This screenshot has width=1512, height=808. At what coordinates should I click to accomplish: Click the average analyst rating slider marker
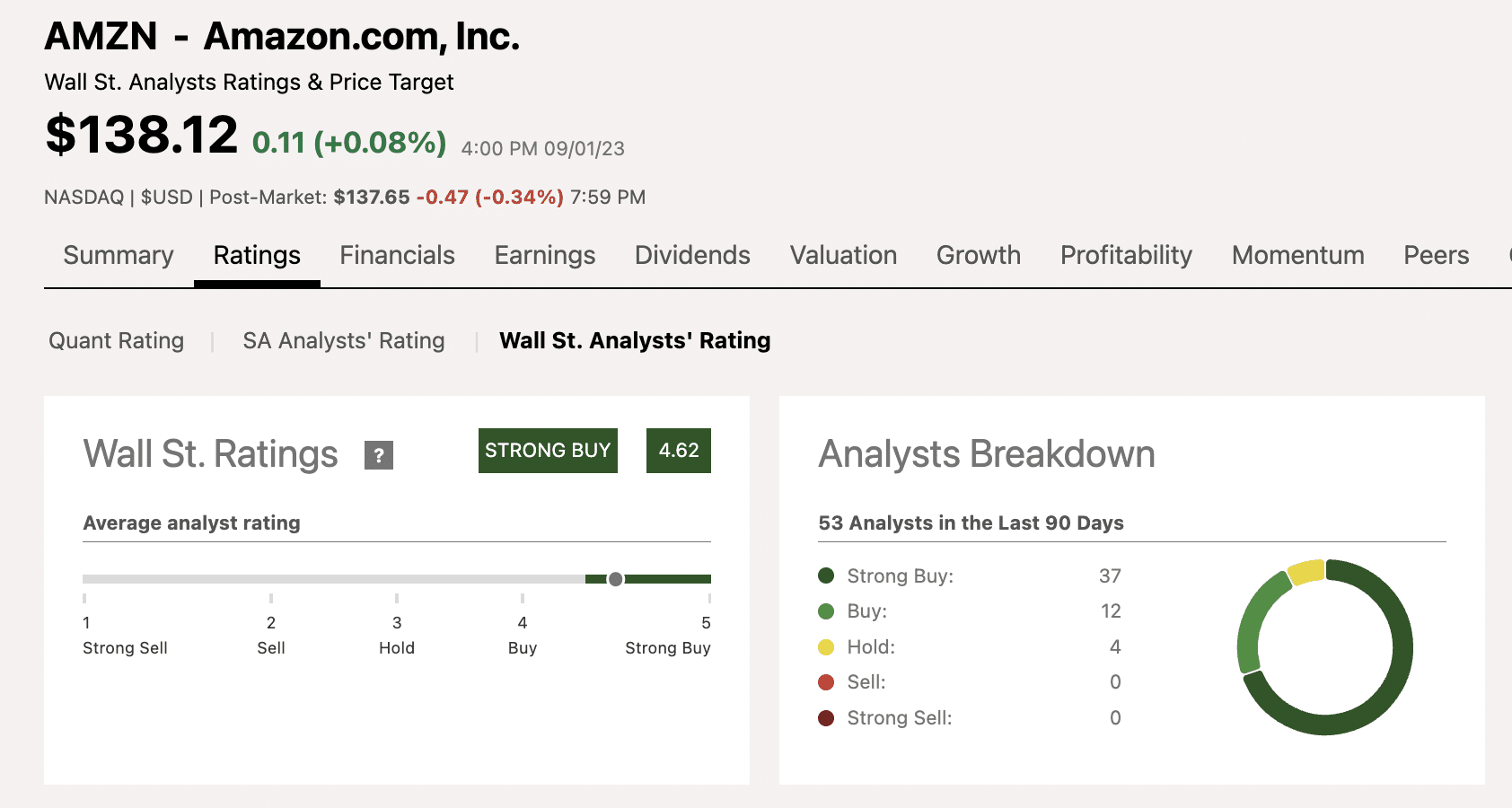(x=615, y=579)
